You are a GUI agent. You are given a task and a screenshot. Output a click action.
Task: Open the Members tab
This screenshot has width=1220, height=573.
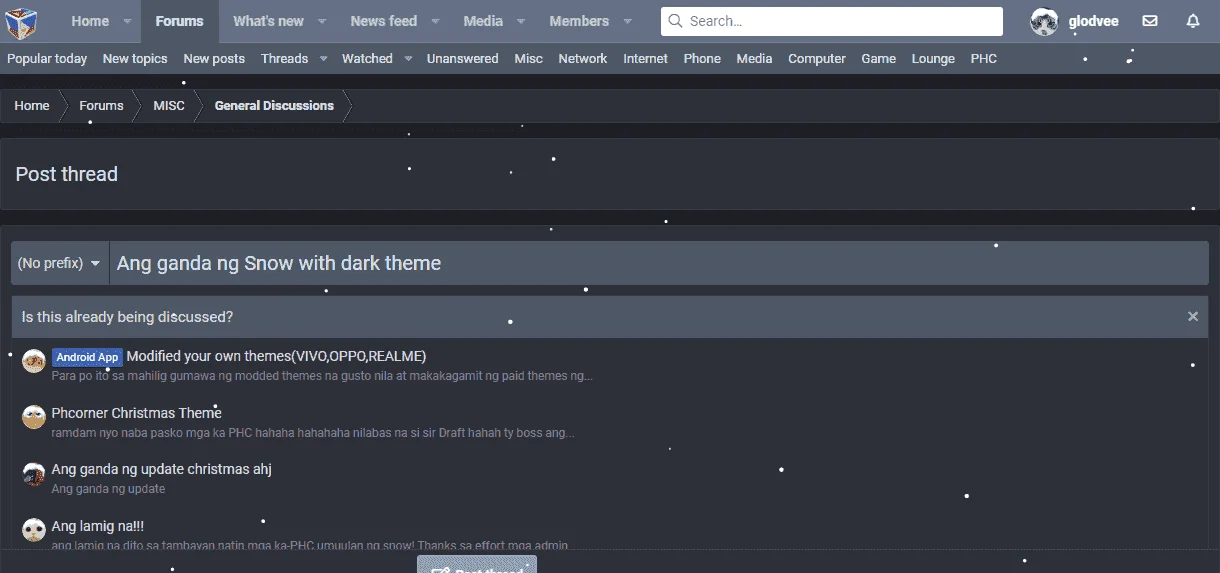click(579, 21)
